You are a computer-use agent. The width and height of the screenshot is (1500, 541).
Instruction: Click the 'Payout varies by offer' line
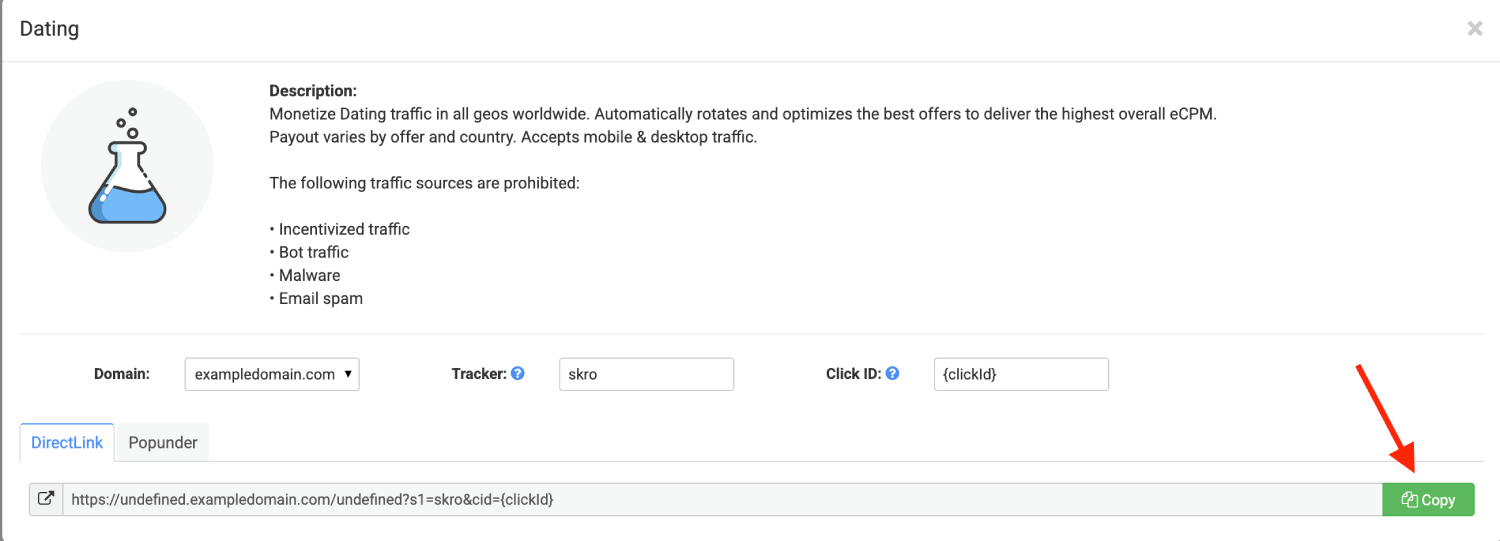(513, 137)
